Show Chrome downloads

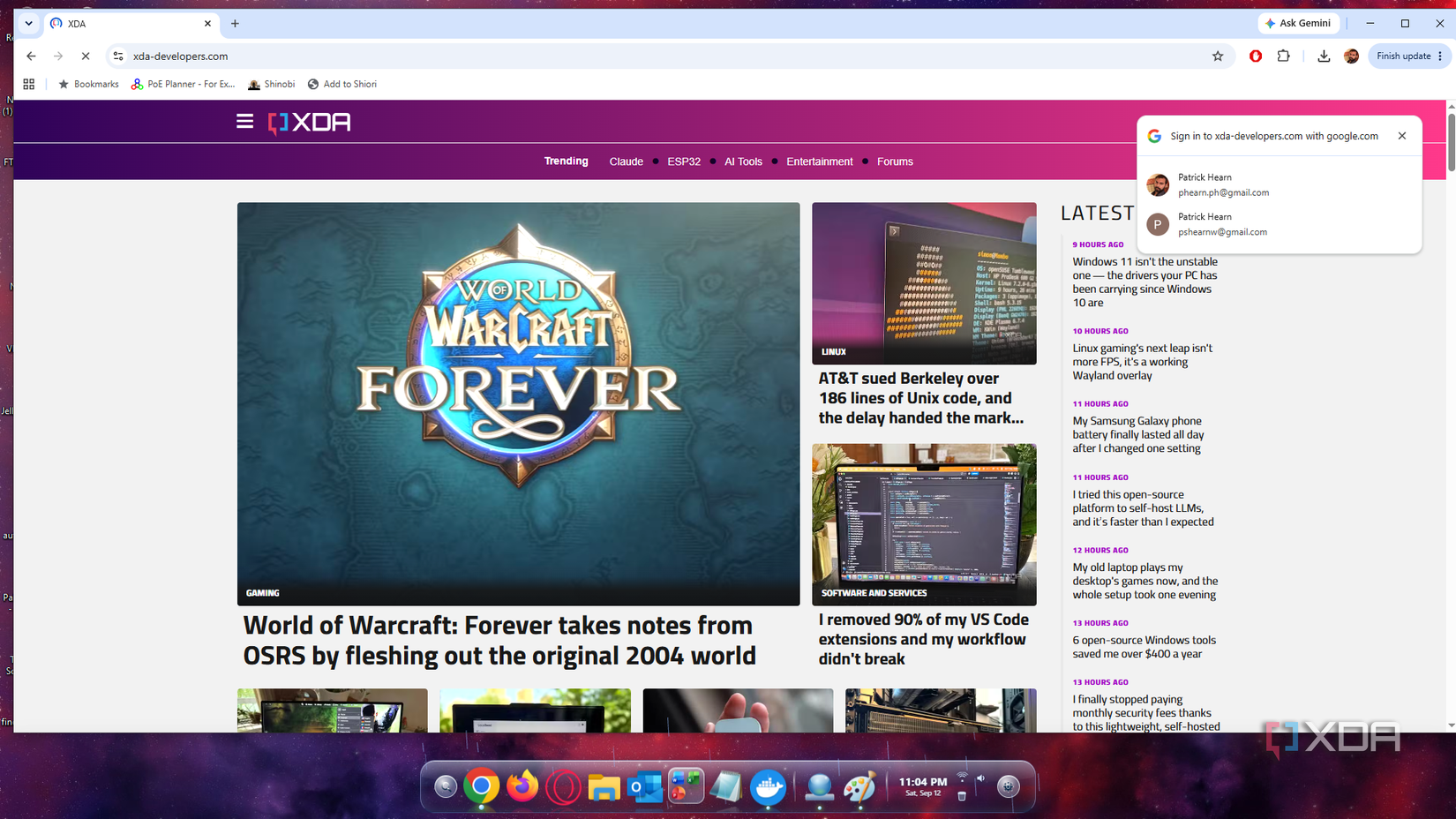(1324, 56)
